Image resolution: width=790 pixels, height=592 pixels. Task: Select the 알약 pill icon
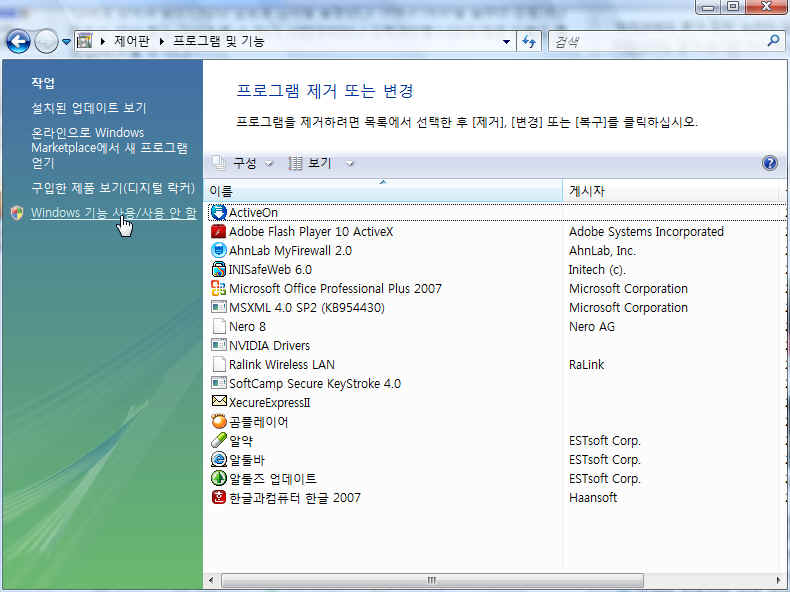click(218, 440)
